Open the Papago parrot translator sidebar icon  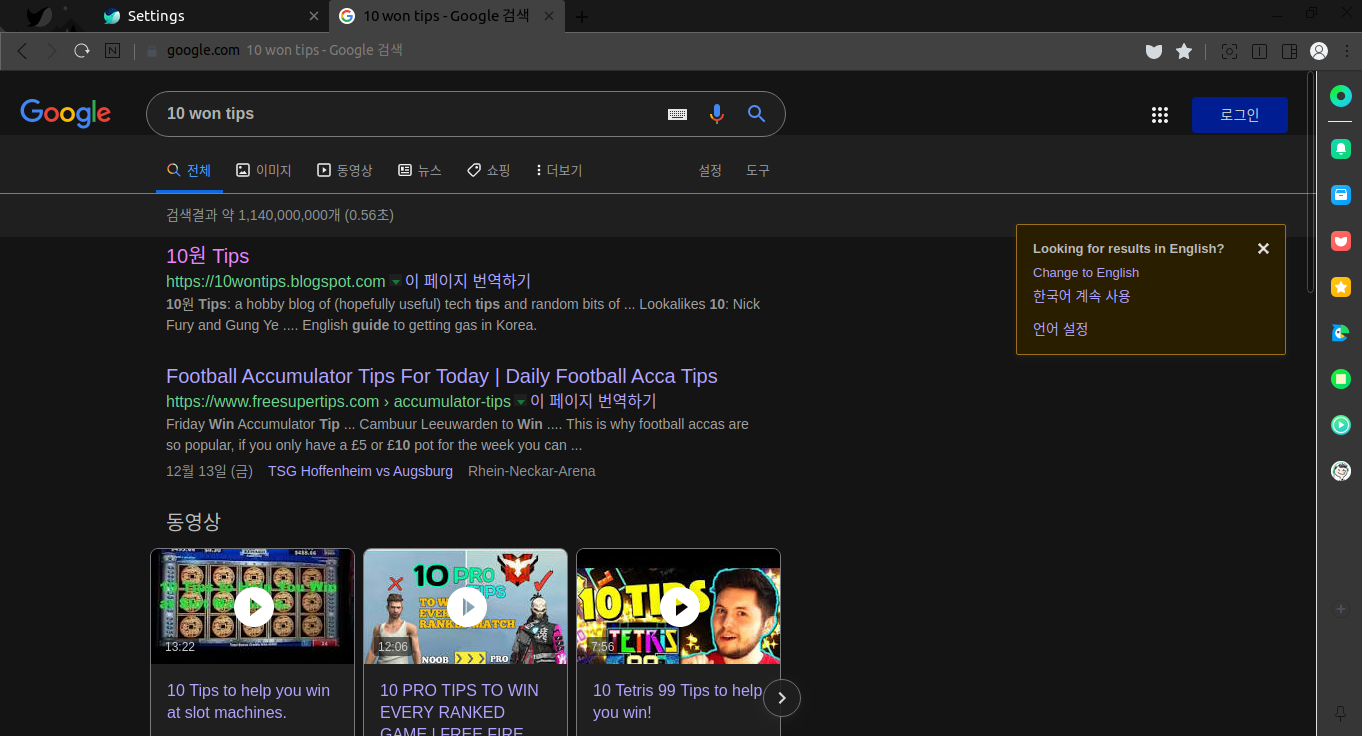pos(1341,333)
